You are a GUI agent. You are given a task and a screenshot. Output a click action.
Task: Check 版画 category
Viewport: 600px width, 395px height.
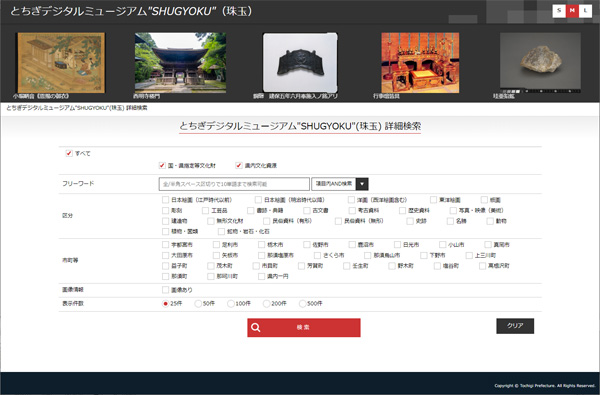click(484, 200)
